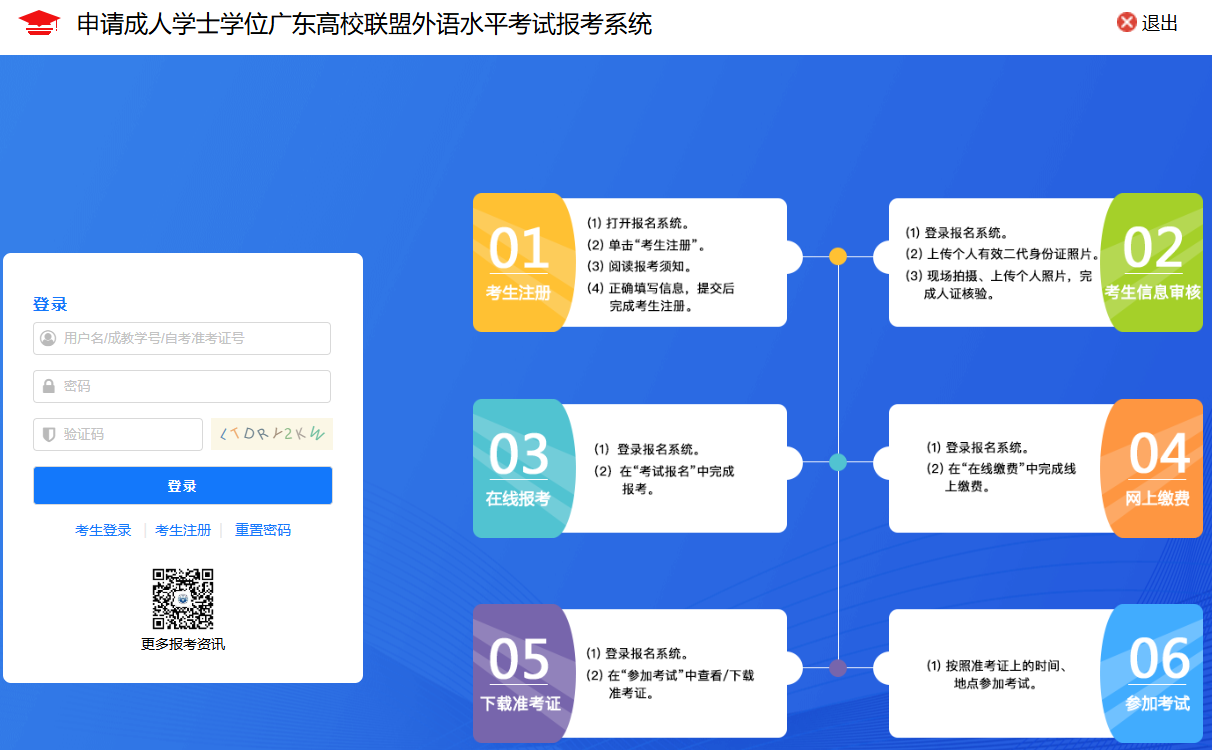Click the yellow timeline dot near step 01
Image resolution: width=1212 pixels, height=750 pixels.
pyautogui.click(x=838, y=256)
